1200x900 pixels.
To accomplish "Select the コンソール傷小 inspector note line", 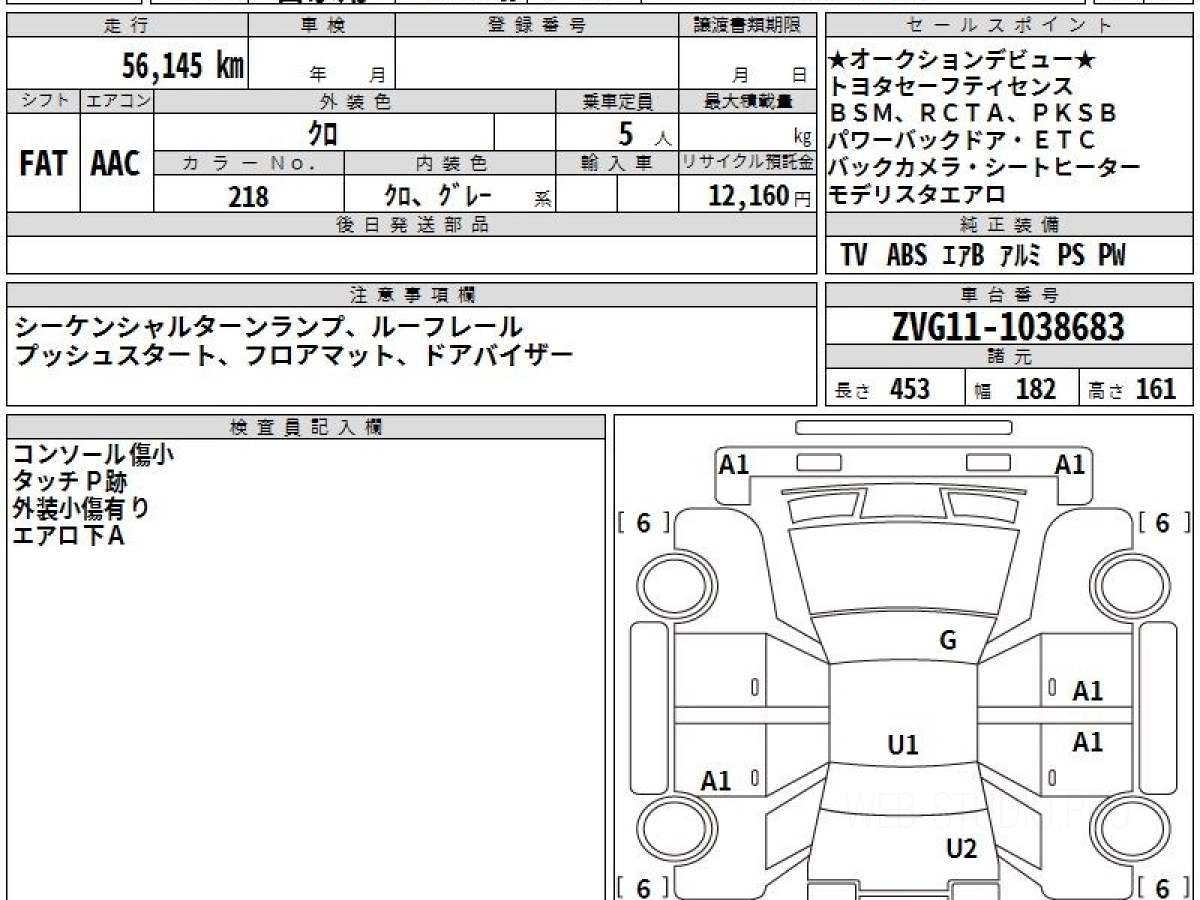I will (x=93, y=456).
